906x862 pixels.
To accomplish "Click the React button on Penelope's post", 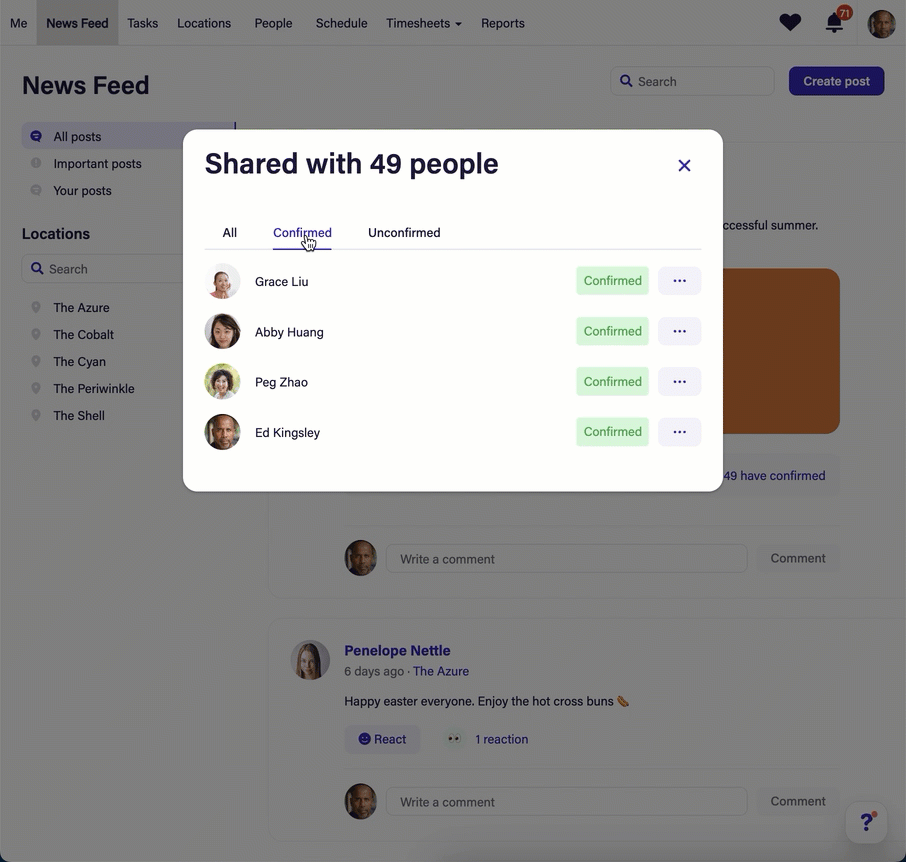I will pyautogui.click(x=382, y=740).
